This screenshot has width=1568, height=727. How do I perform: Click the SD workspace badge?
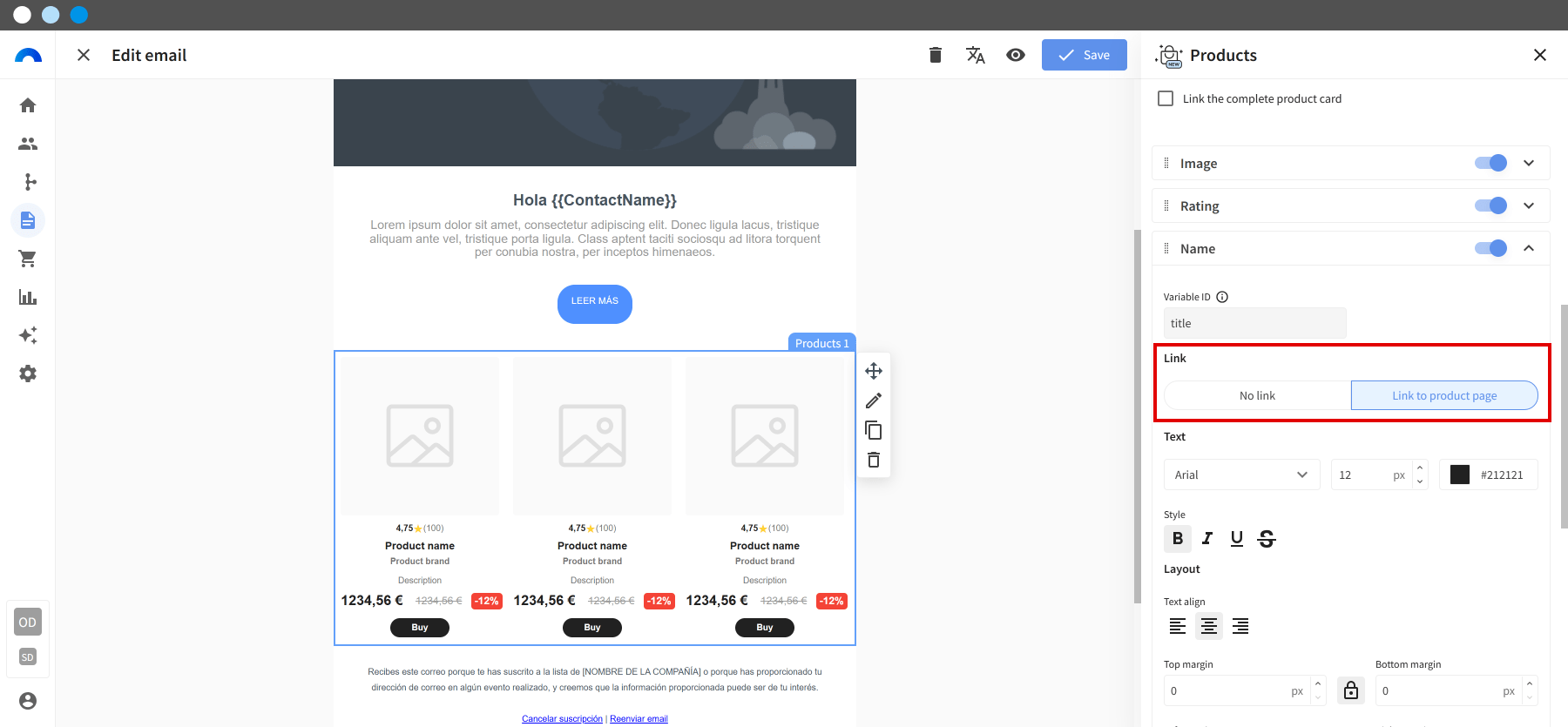coord(28,657)
